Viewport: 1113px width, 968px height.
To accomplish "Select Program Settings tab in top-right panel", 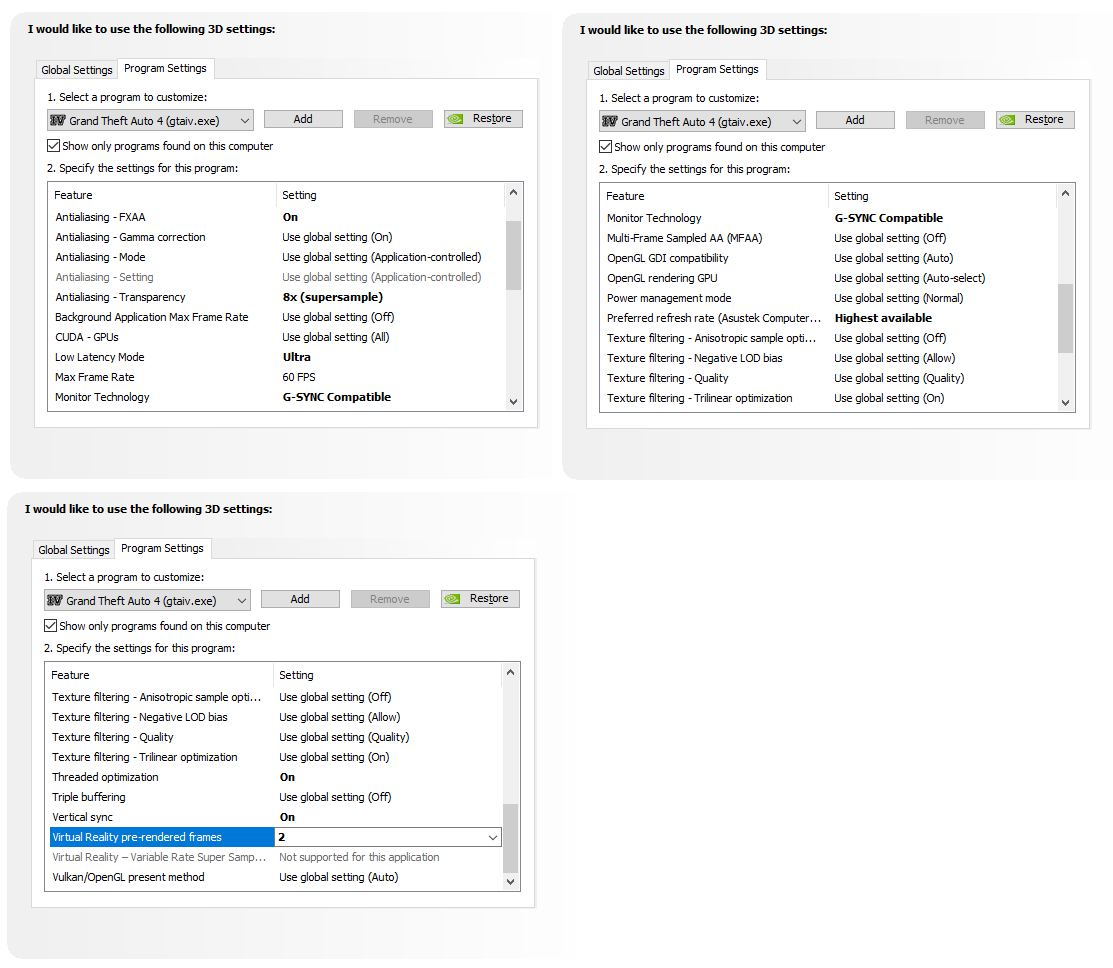I will 718,70.
